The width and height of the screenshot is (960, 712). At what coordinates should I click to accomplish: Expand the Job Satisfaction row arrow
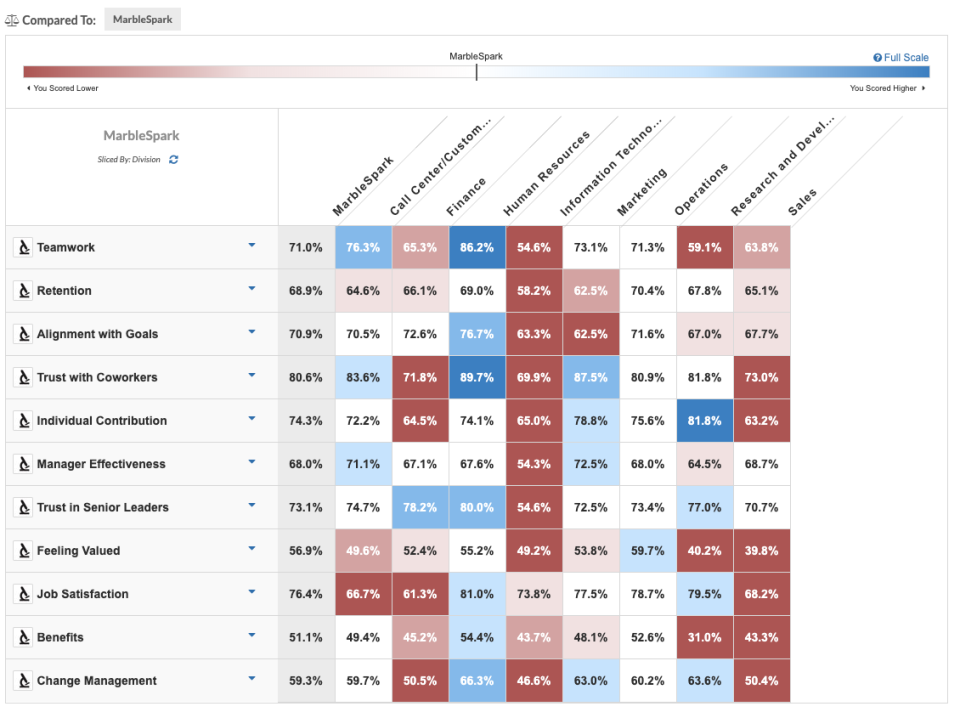pos(252,593)
